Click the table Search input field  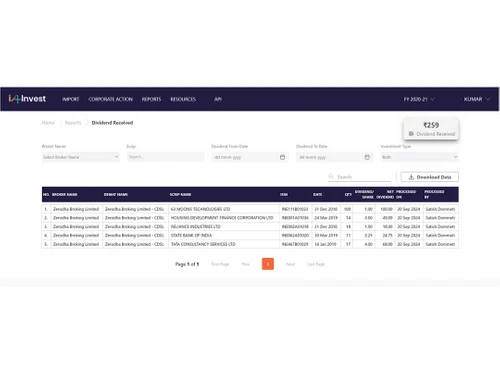coord(360,177)
